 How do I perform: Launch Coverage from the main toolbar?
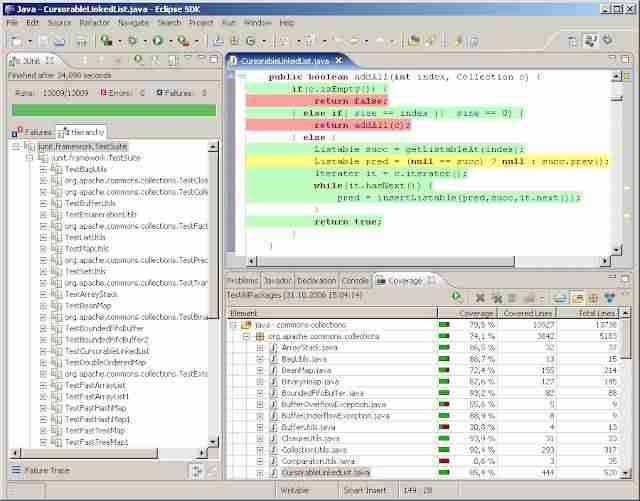pyautogui.click(x=106, y=40)
